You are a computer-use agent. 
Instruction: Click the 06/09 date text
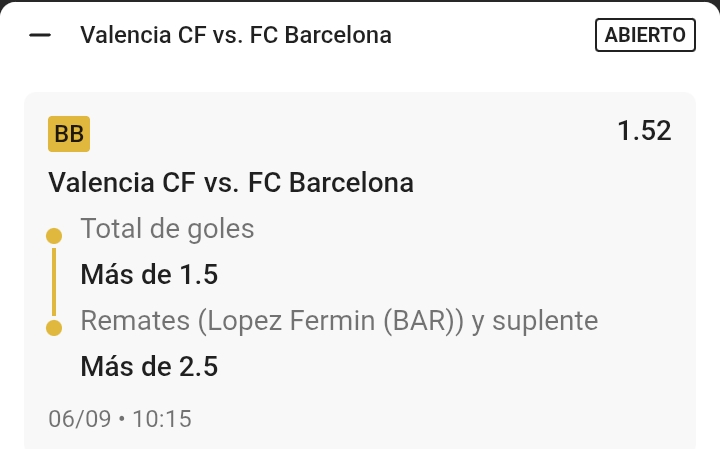[x=80, y=419]
